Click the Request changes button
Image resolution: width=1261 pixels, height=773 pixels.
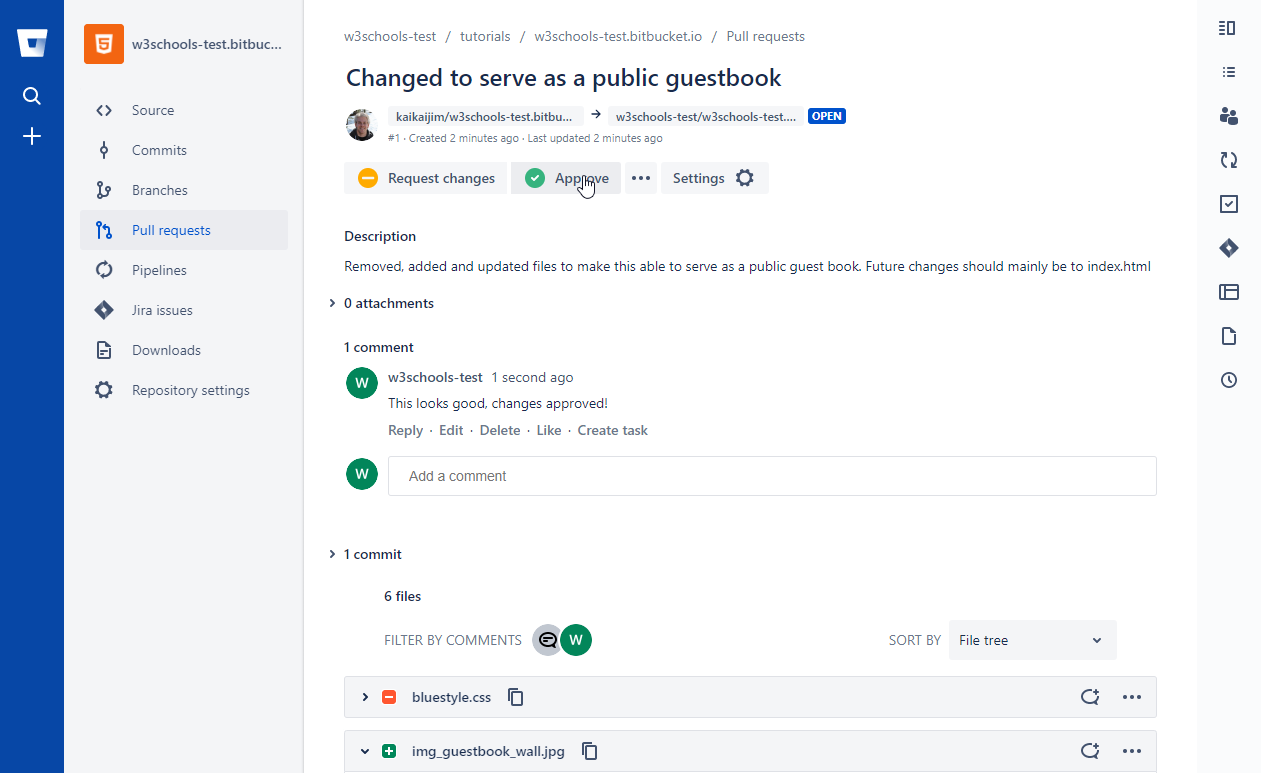pyautogui.click(x=426, y=178)
